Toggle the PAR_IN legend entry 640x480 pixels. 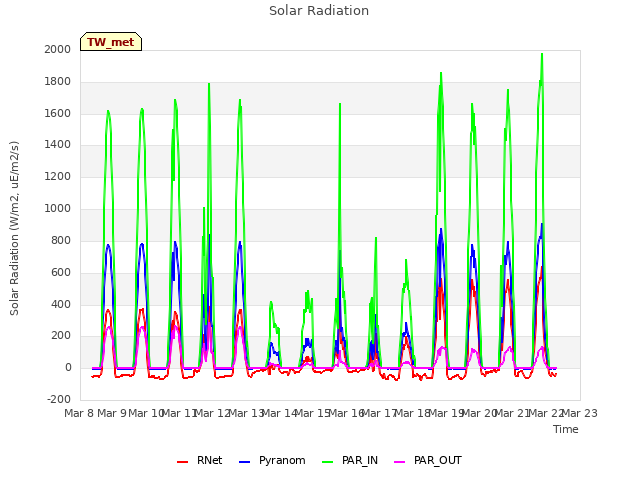point(350,461)
